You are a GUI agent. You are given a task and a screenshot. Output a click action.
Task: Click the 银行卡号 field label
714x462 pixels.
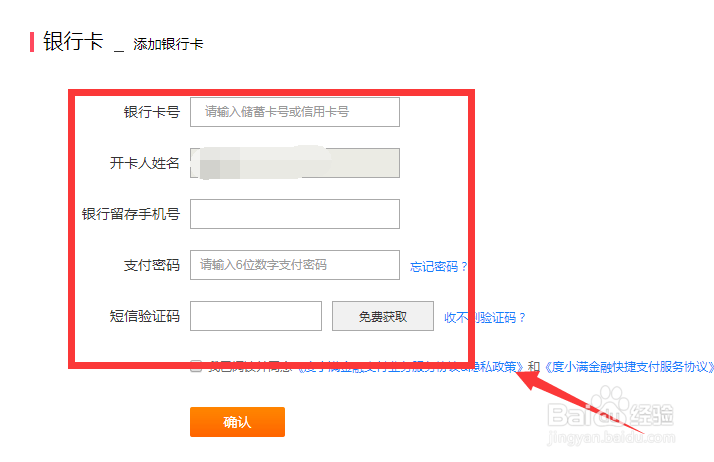pyautogui.click(x=144, y=112)
